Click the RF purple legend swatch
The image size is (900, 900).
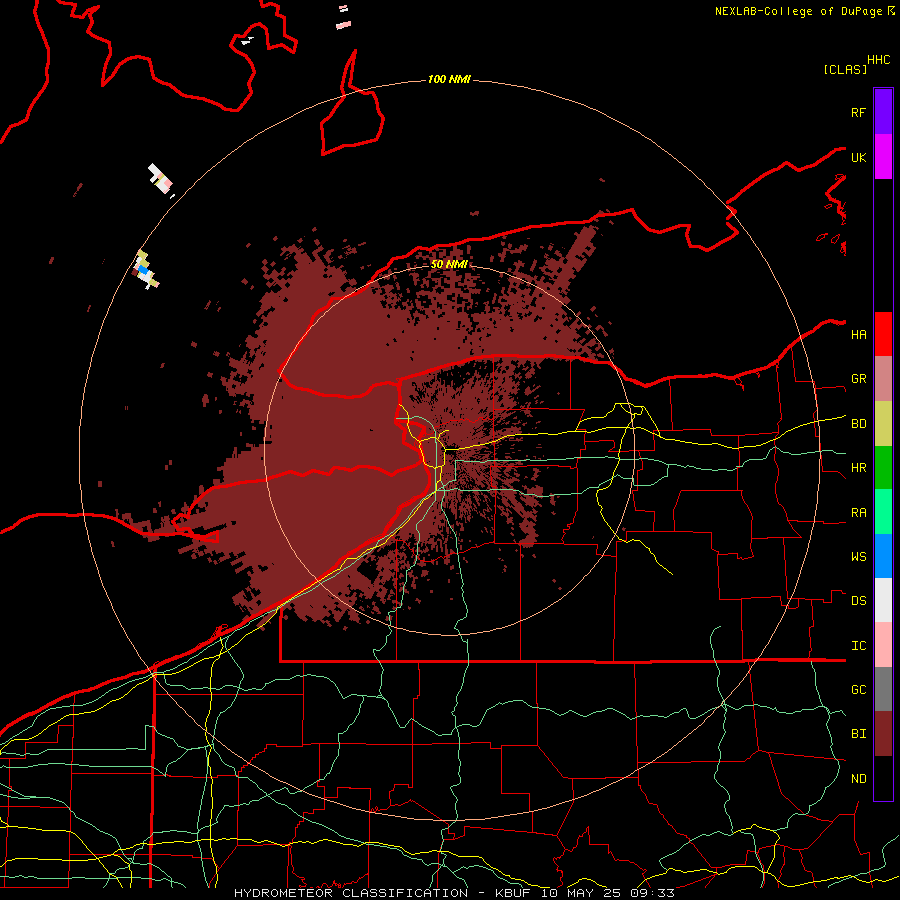click(x=883, y=112)
